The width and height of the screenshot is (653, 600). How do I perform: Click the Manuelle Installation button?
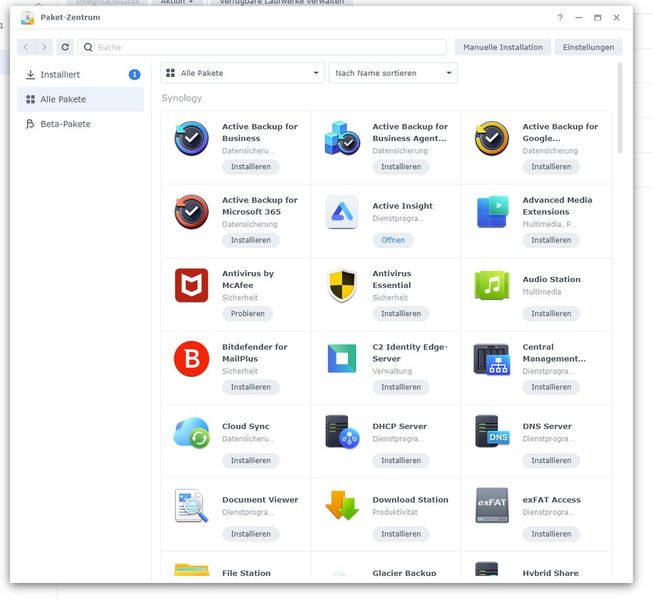[x=503, y=47]
